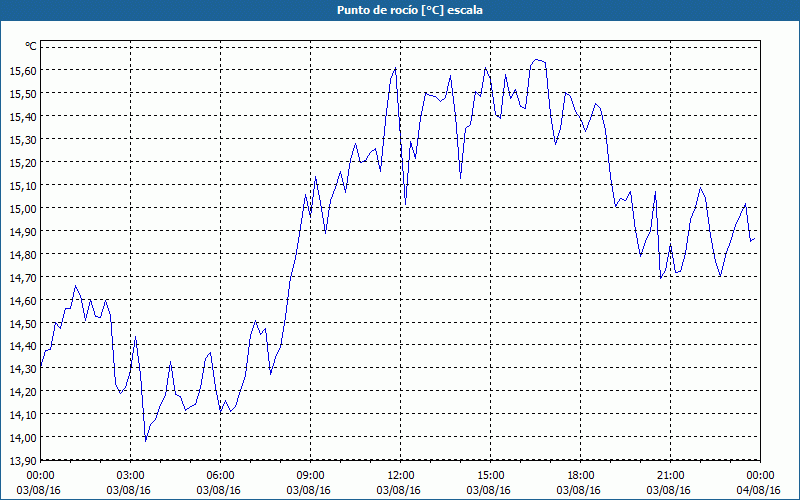The height and width of the screenshot is (500, 800).
Task: Click the 03/08/16 date under 00:00
Action: click(x=38, y=490)
